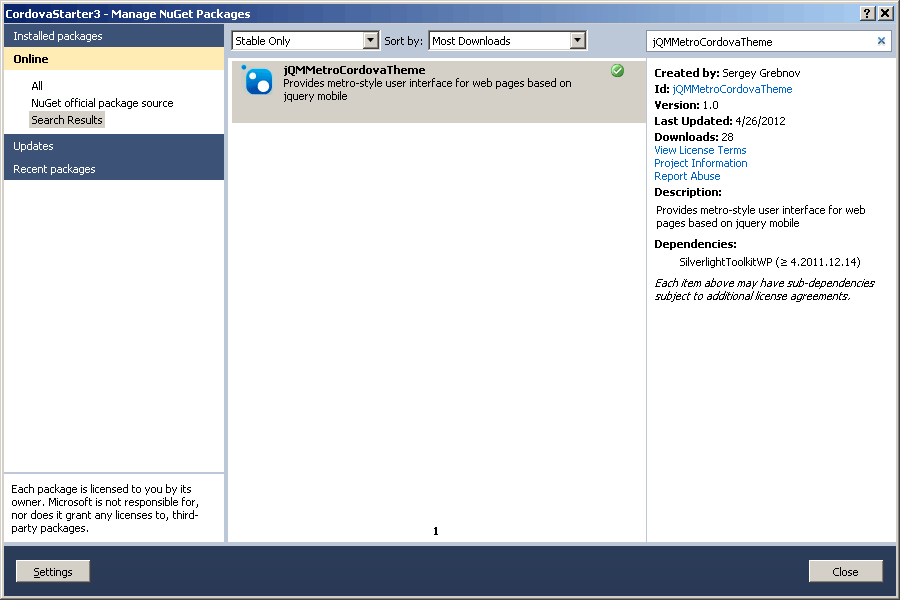Click the Version 1.0 line

click(x=686, y=105)
